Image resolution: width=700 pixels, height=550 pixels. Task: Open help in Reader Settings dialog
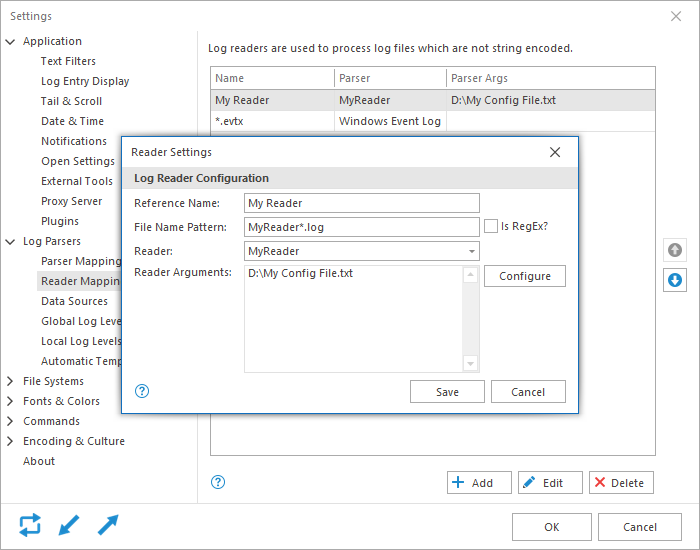tap(142, 391)
